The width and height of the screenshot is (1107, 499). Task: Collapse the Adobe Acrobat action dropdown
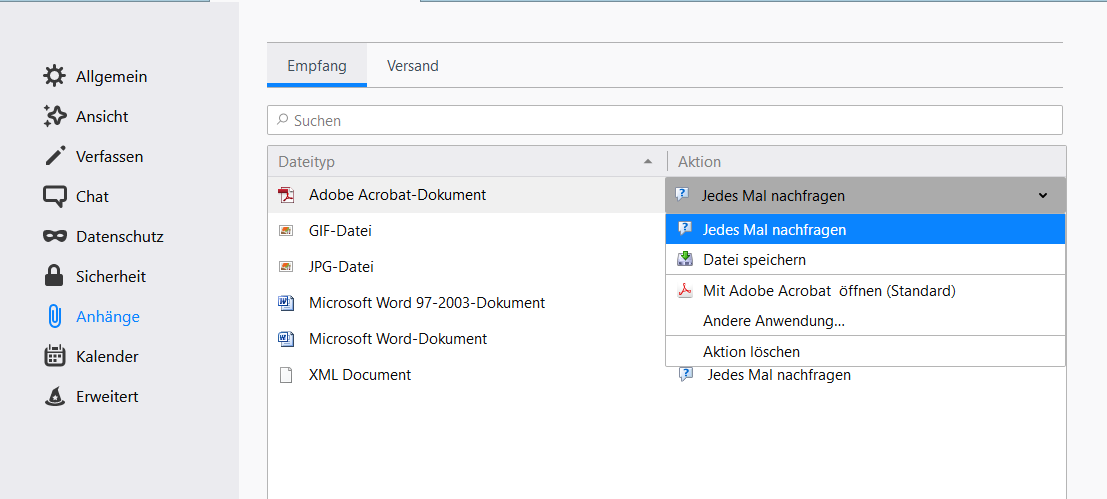[x=1043, y=196]
